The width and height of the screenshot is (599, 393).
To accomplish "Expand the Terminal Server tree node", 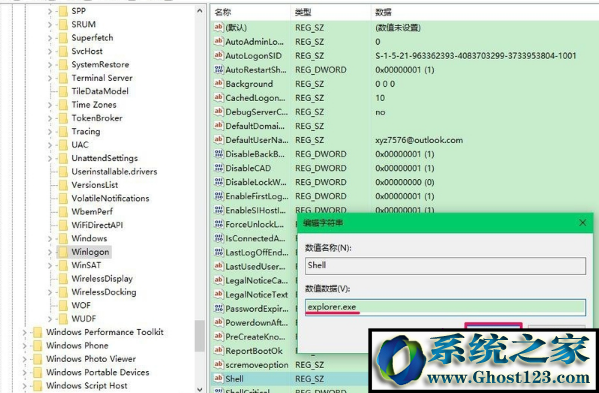I will pyautogui.click(x=50, y=78).
